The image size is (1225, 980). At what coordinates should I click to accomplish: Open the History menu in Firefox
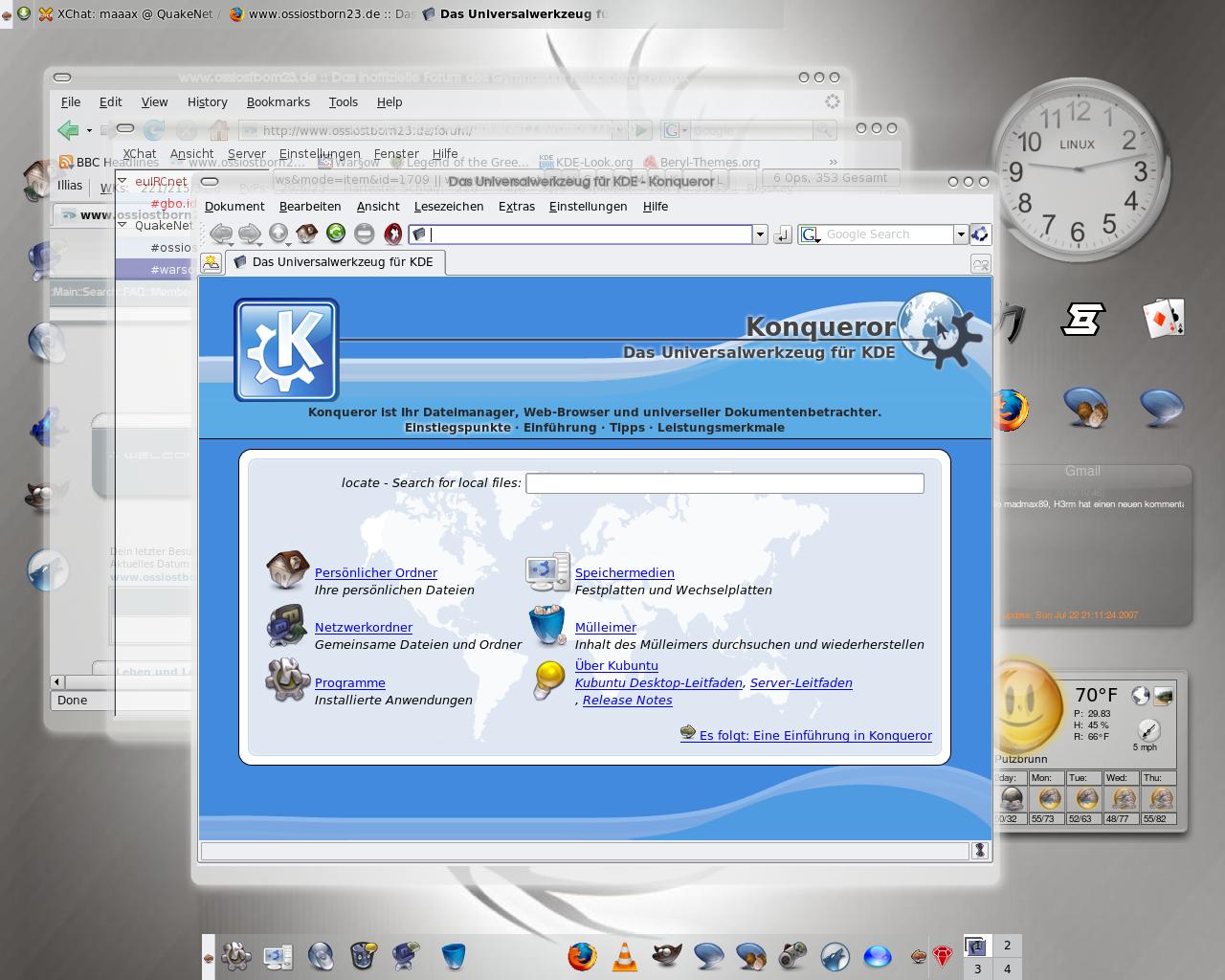[x=208, y=101]
